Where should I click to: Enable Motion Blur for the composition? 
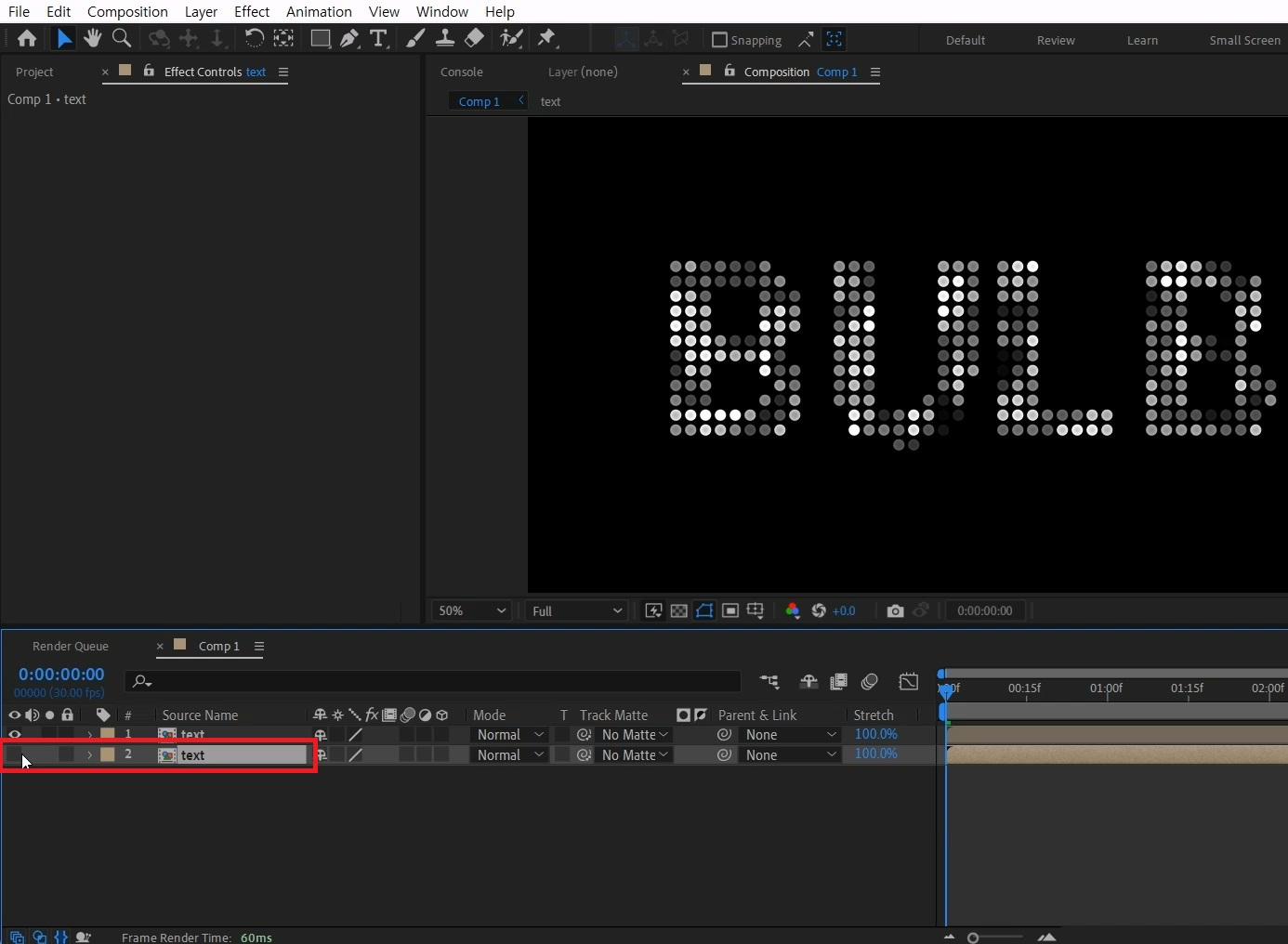[870, 682]
